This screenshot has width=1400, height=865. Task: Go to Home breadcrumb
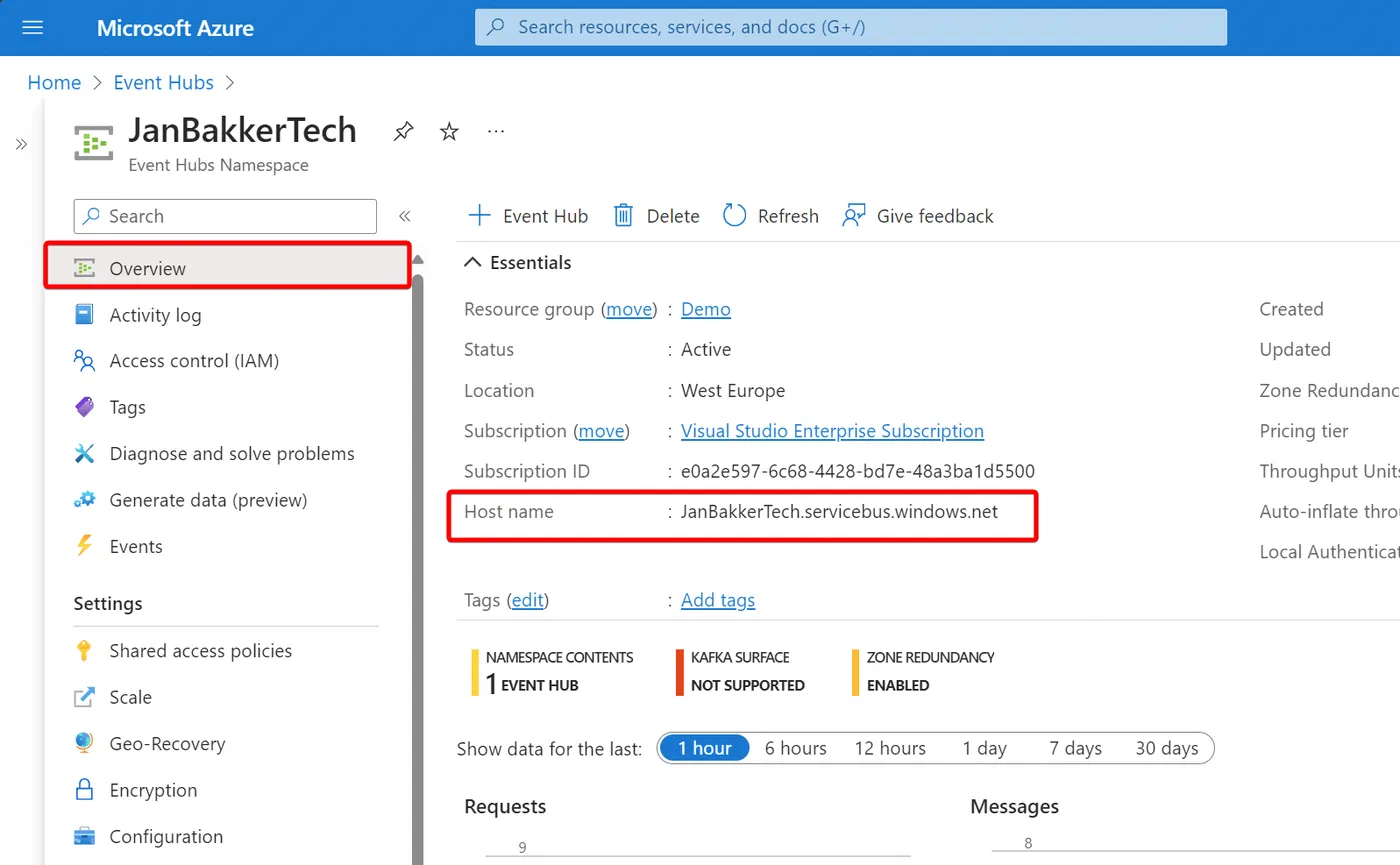[54, 83]
